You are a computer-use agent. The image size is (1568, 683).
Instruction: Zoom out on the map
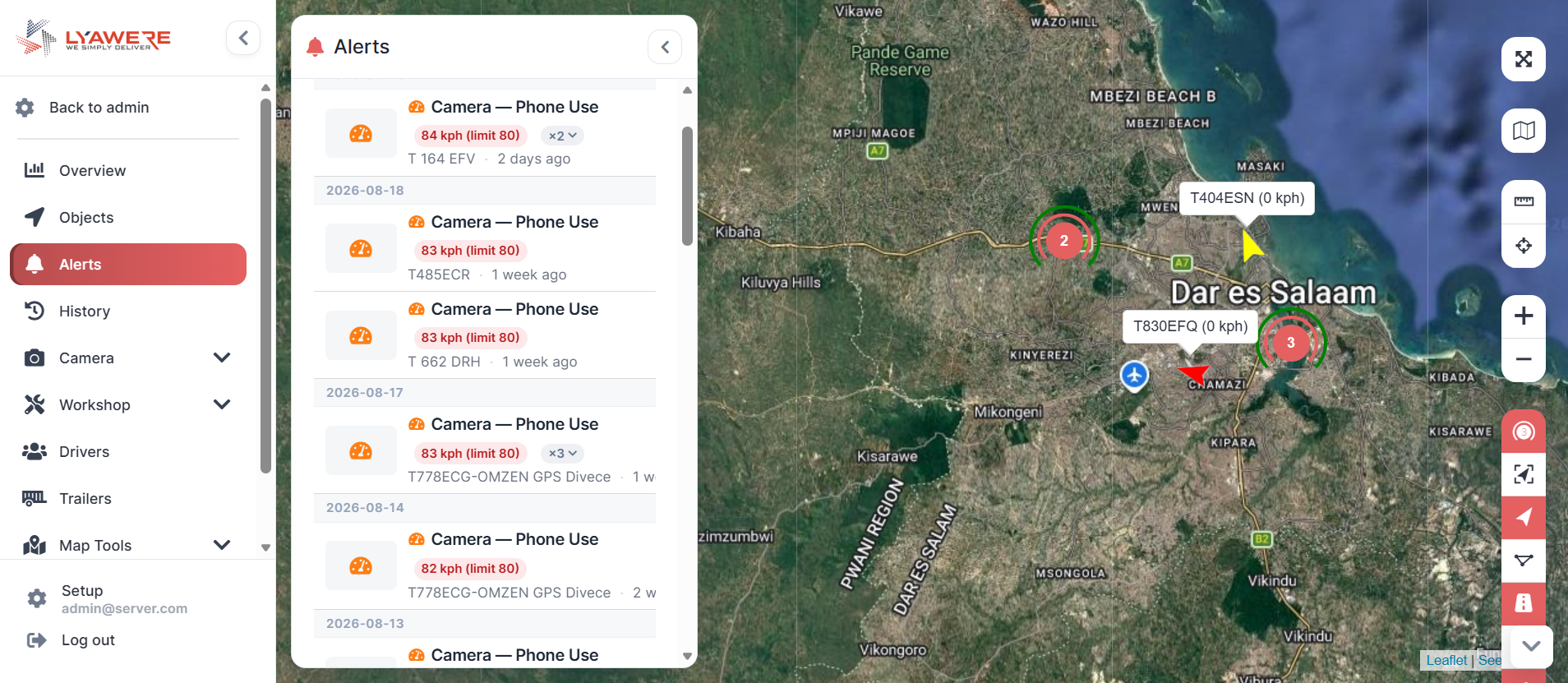click(x=1524, y=360)
